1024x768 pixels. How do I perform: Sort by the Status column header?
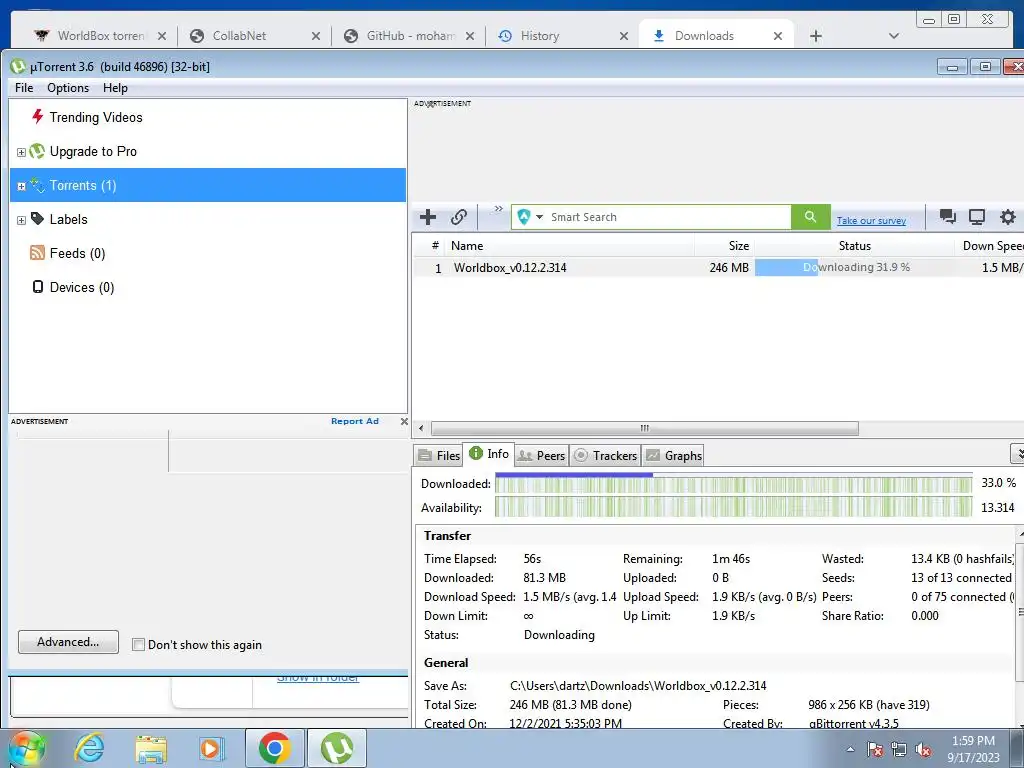tap(854, 246)
